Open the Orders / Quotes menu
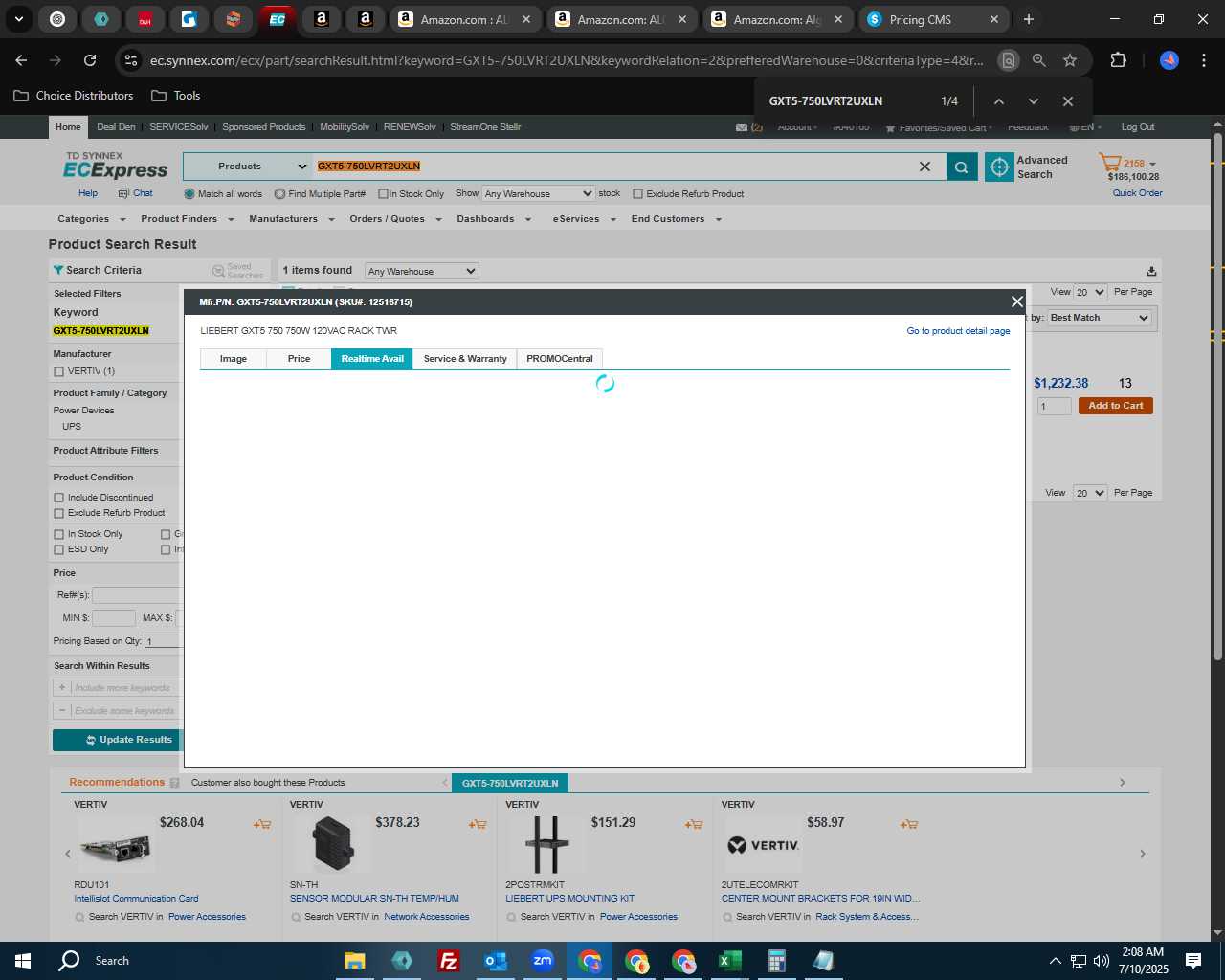The height and width of the screenshot is (980, 1225). [395, 219]
